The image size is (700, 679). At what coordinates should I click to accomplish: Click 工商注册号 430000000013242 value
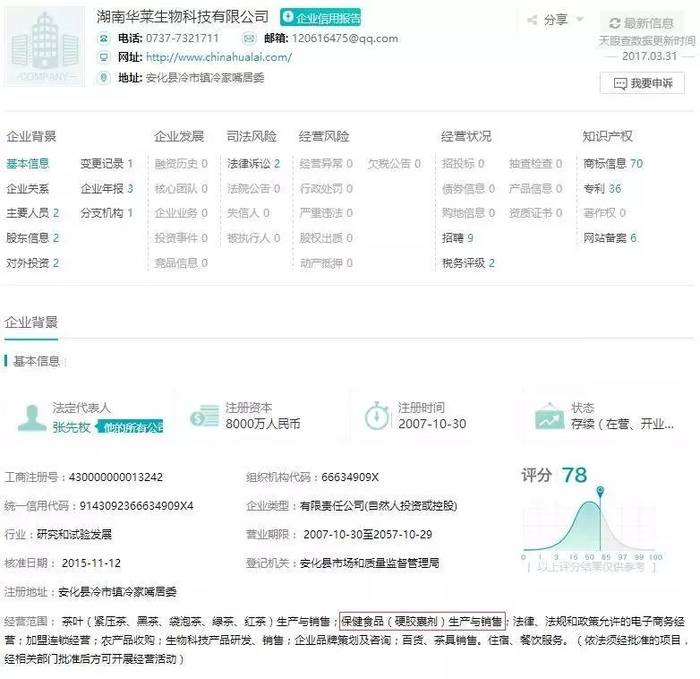[x=115, y=477]
